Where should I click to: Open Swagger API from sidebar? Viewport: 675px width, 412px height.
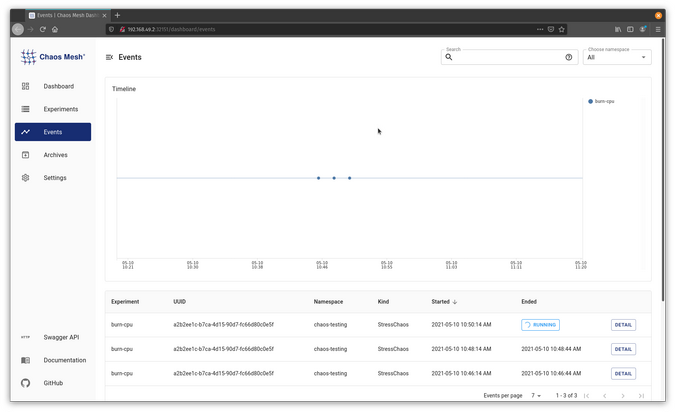pyautogui.click(x=60, y=337)
